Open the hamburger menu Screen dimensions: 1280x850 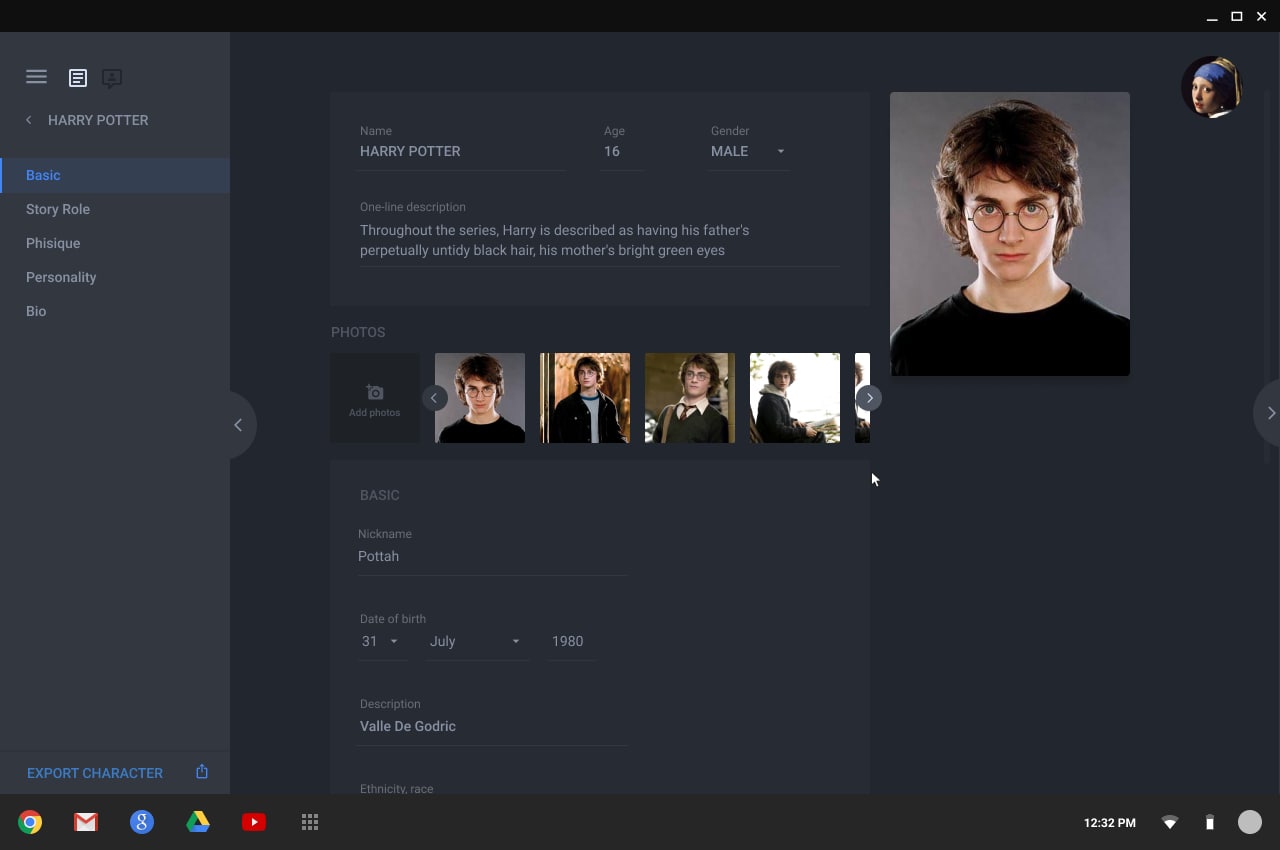(x=36, y=77)
